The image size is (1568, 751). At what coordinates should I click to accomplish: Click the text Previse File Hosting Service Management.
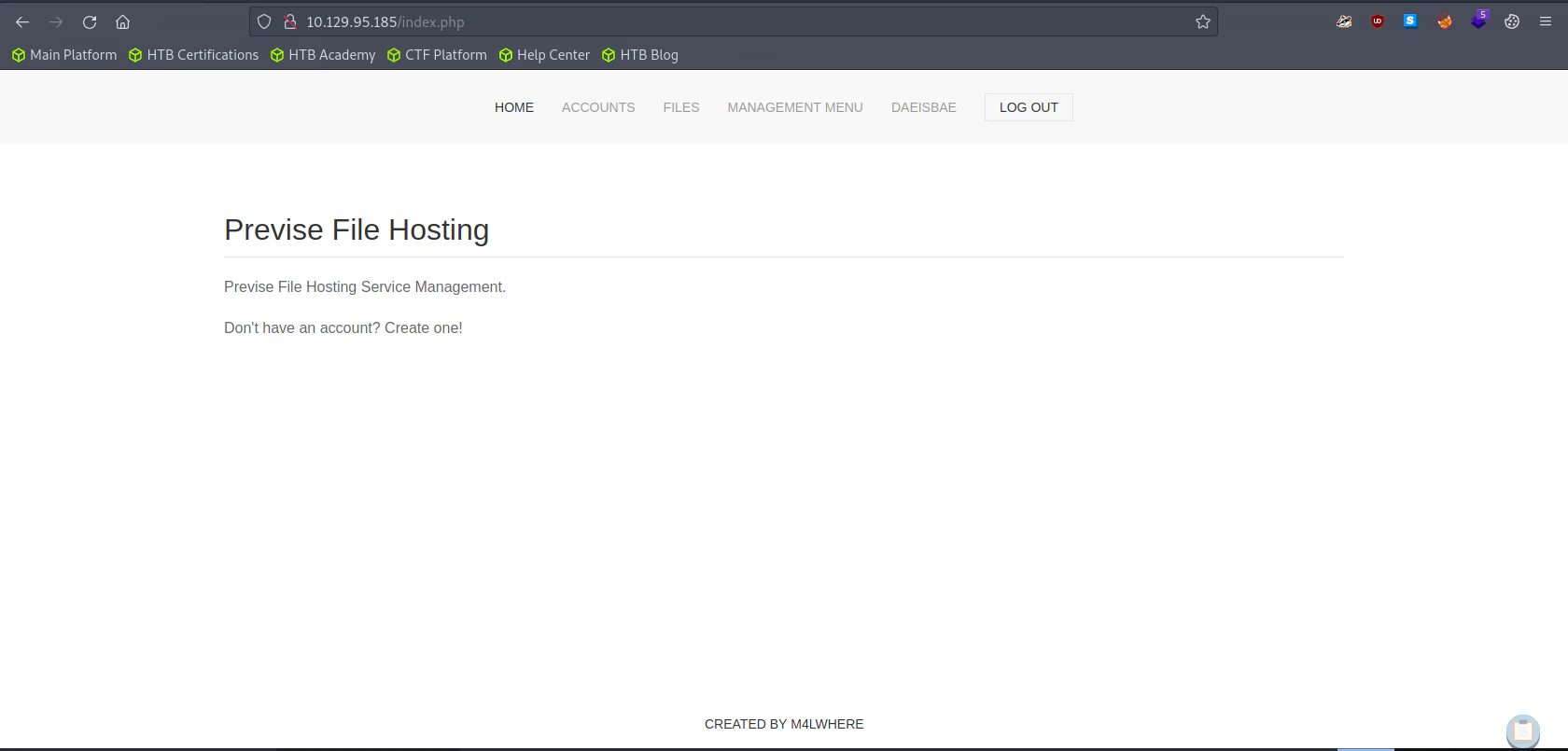pos(365,286)
